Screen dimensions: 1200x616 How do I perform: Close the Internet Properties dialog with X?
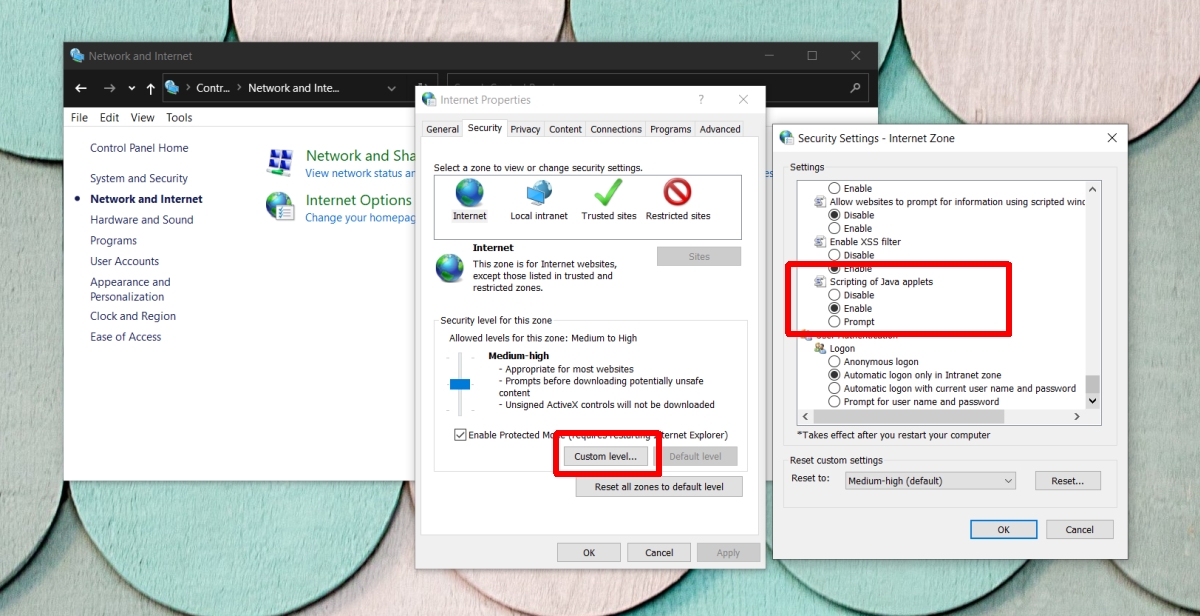click(x=743, y=100)
